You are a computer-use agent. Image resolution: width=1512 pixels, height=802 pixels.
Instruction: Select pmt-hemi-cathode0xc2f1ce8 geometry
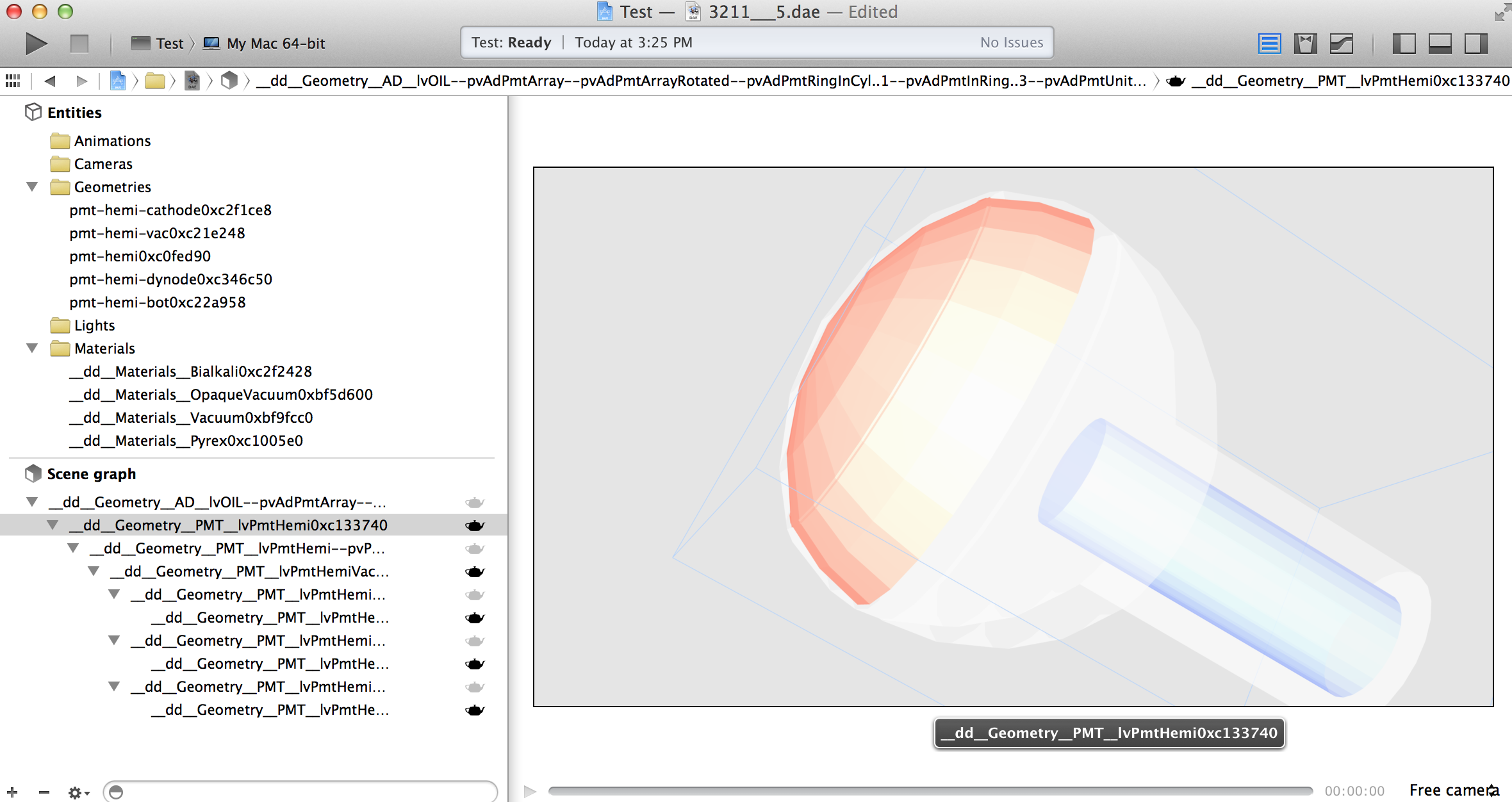click(170, 210)
